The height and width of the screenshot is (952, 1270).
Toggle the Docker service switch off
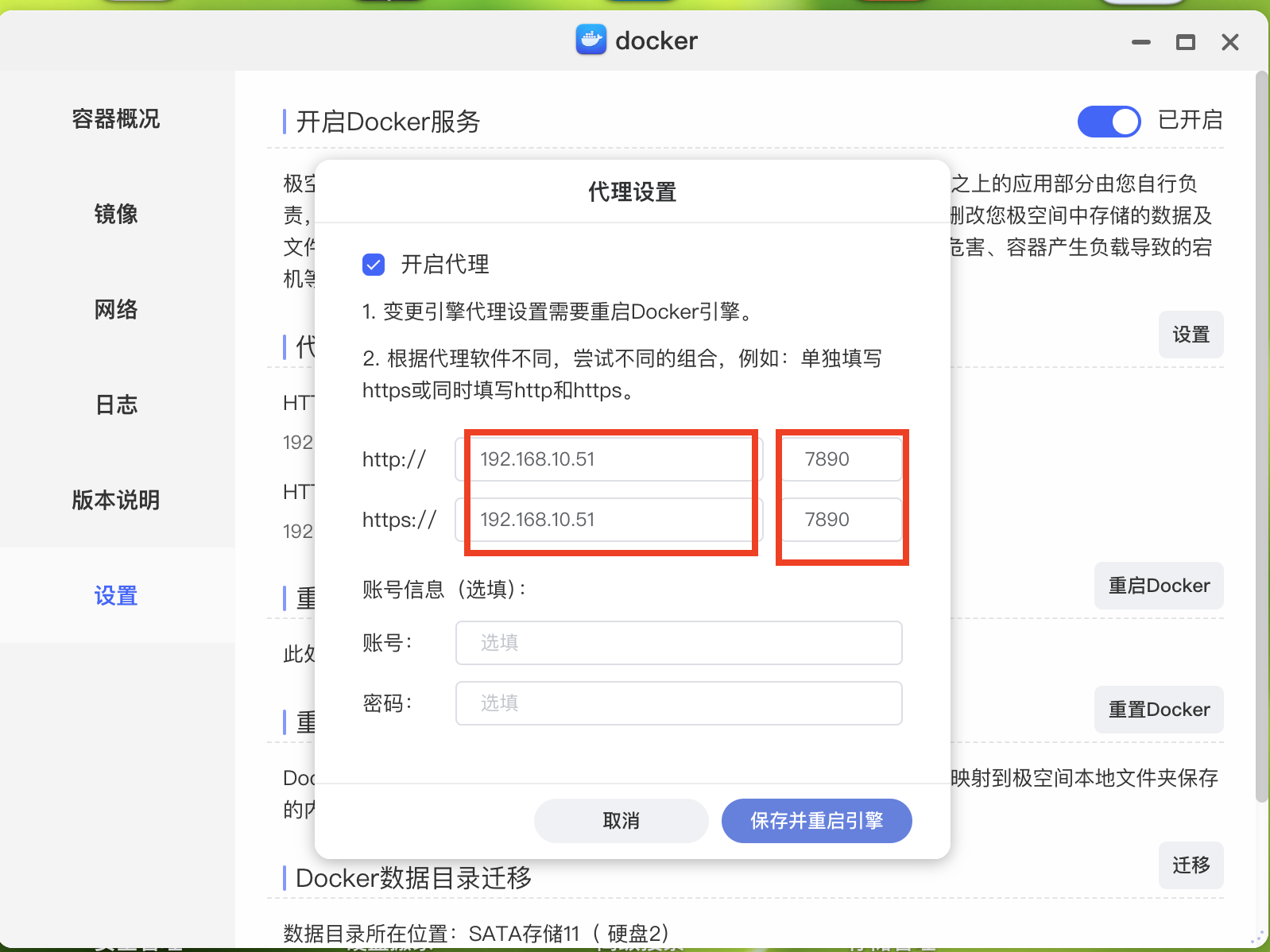[x=1109, y=122]
